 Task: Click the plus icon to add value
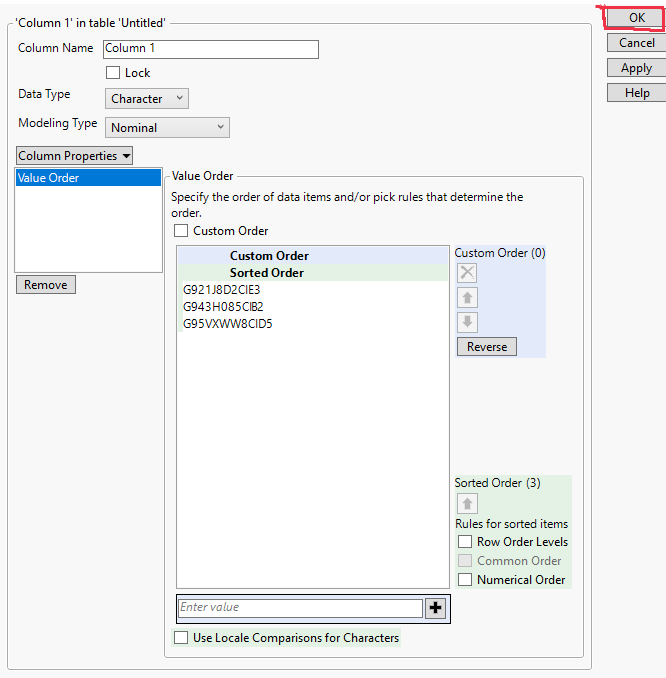pos(435,608)
